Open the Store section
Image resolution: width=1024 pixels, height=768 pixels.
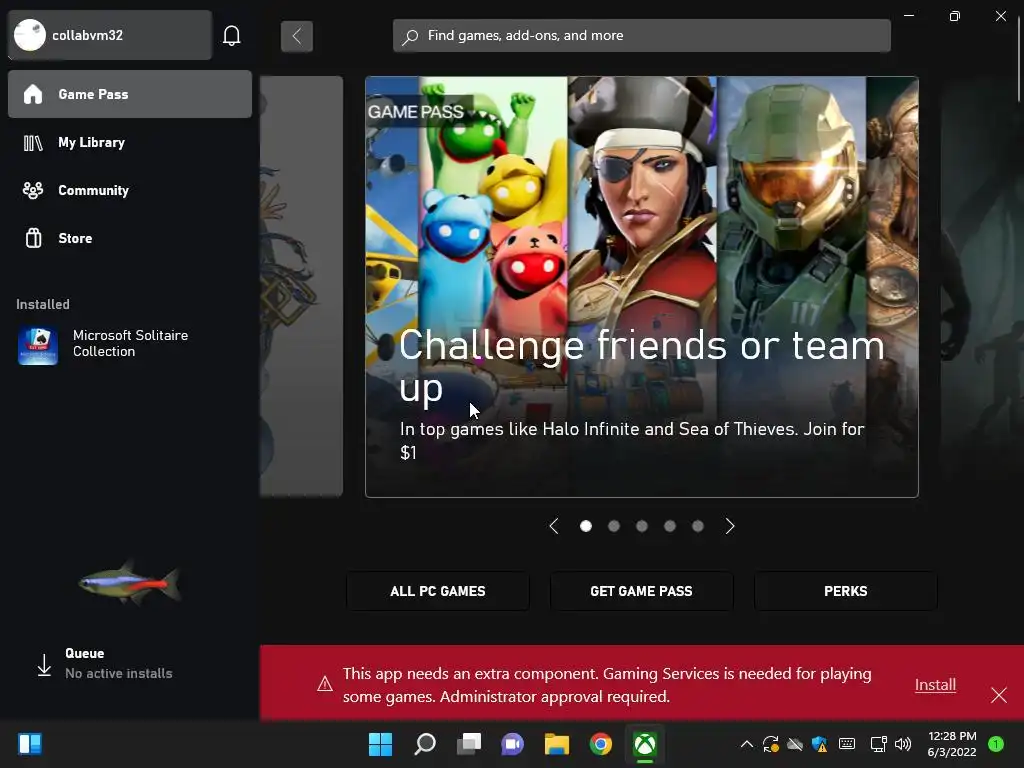(130, 238)
